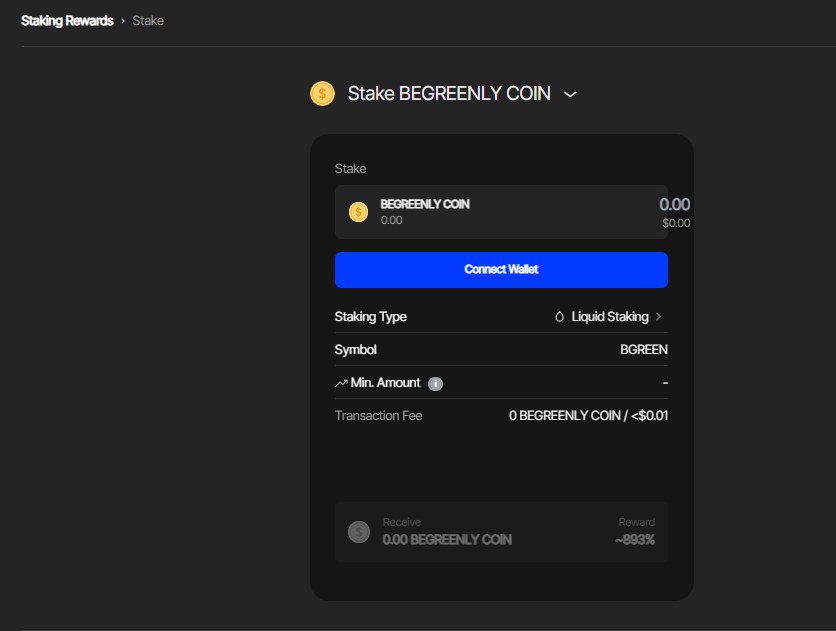Click the BEGREENLY COIN icon in the stake field
Viewport: 836px width, 631px height.
point(358,212)
